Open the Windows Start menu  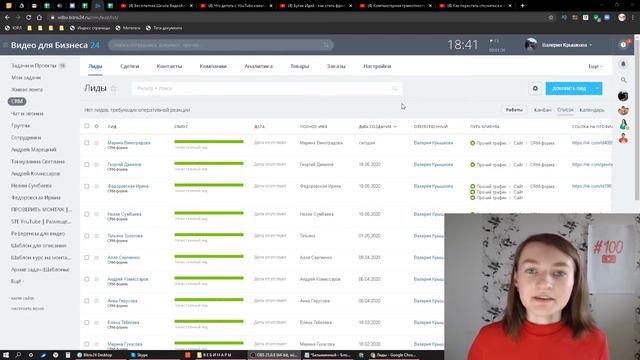6,355
